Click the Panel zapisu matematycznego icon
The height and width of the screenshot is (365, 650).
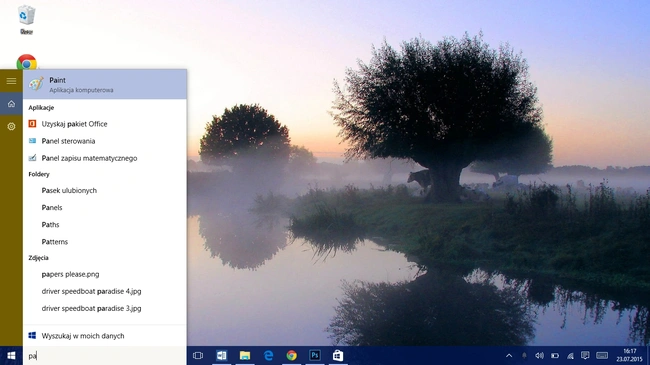pos(32,158)
